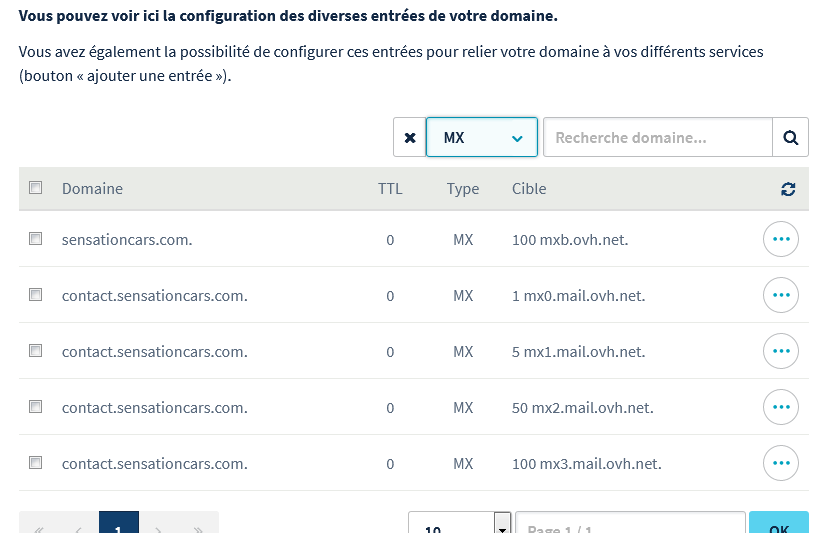Image resolution: width=830 pixels, height=533 pixels.
Task: Click the magnifier search icon
Action: (790, 138)
